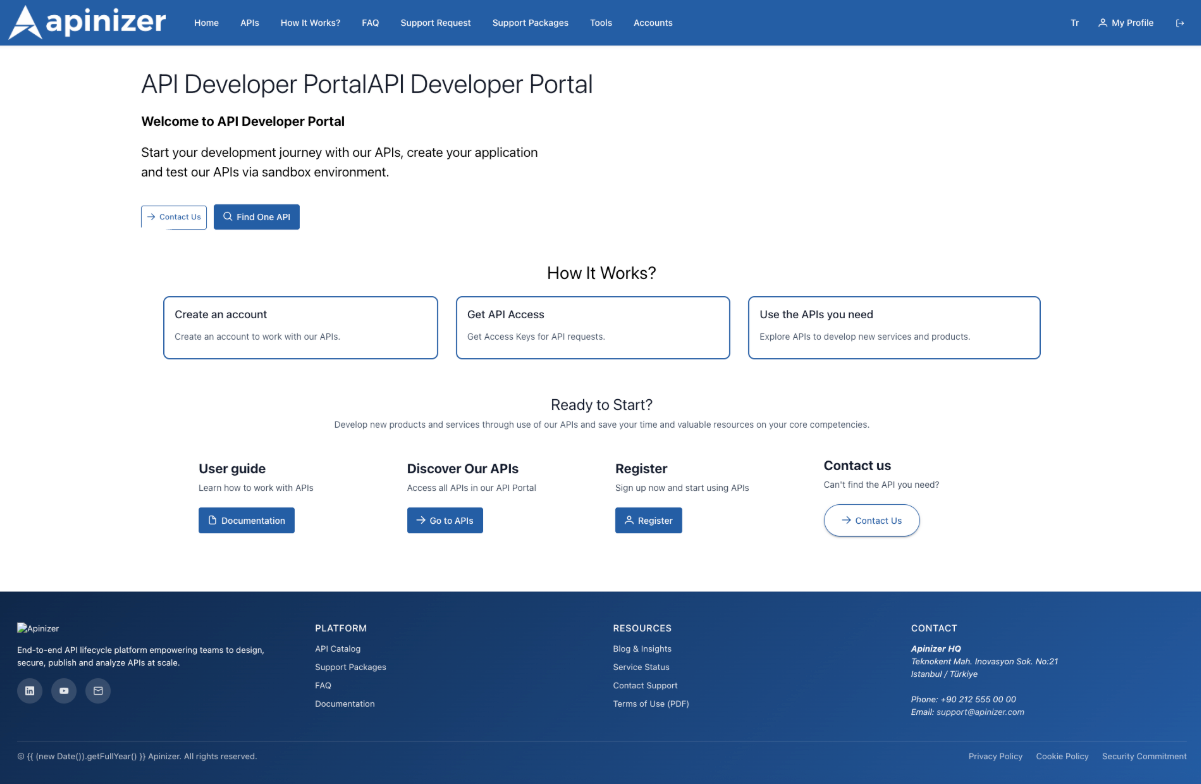This screenshot has height=784, width=1201.
Task: Open My Profile in the top bar
Action: tap(1125, 23)
